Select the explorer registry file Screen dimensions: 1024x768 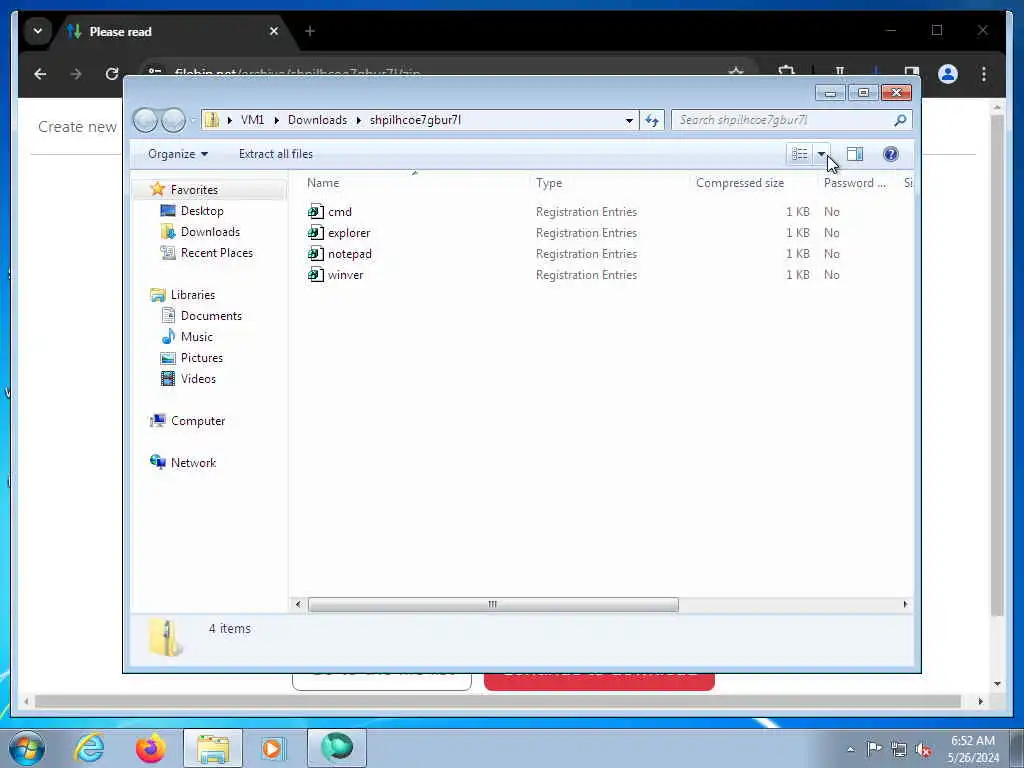(349, 232)
